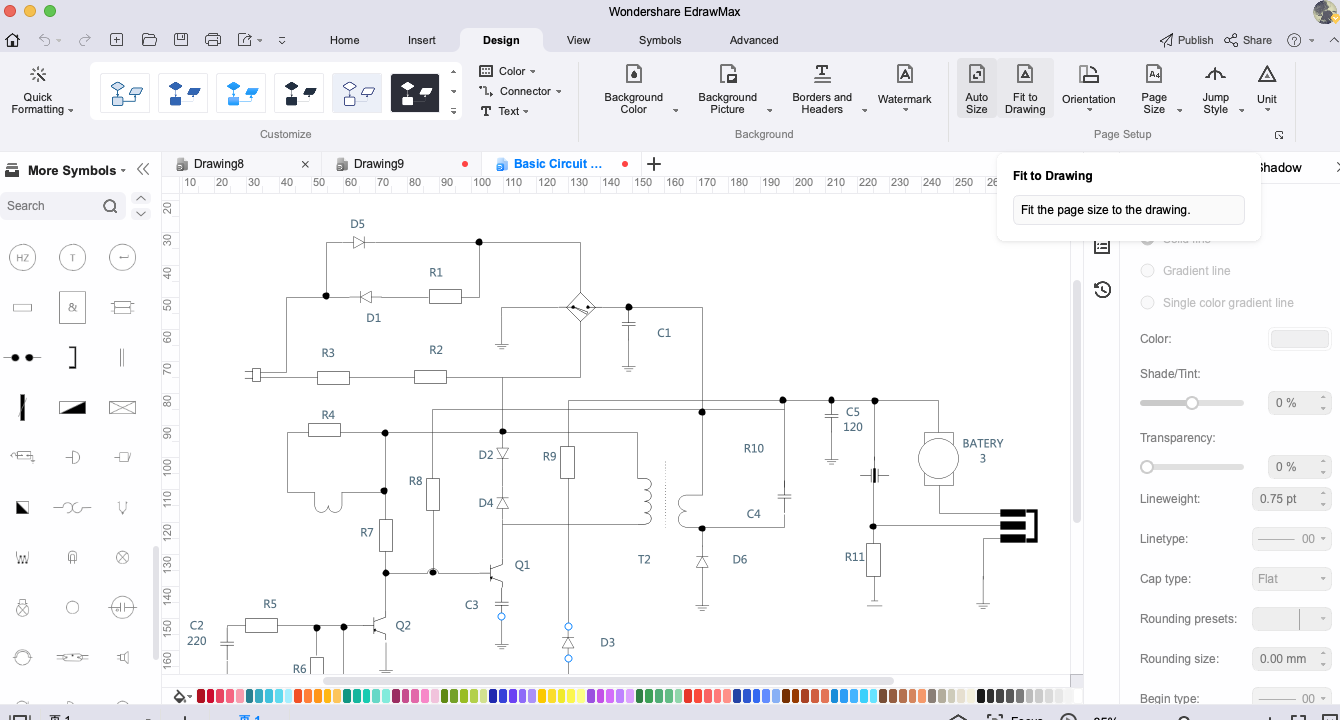
Task: Open Background Picture
Action: click(x=728, y=90)
